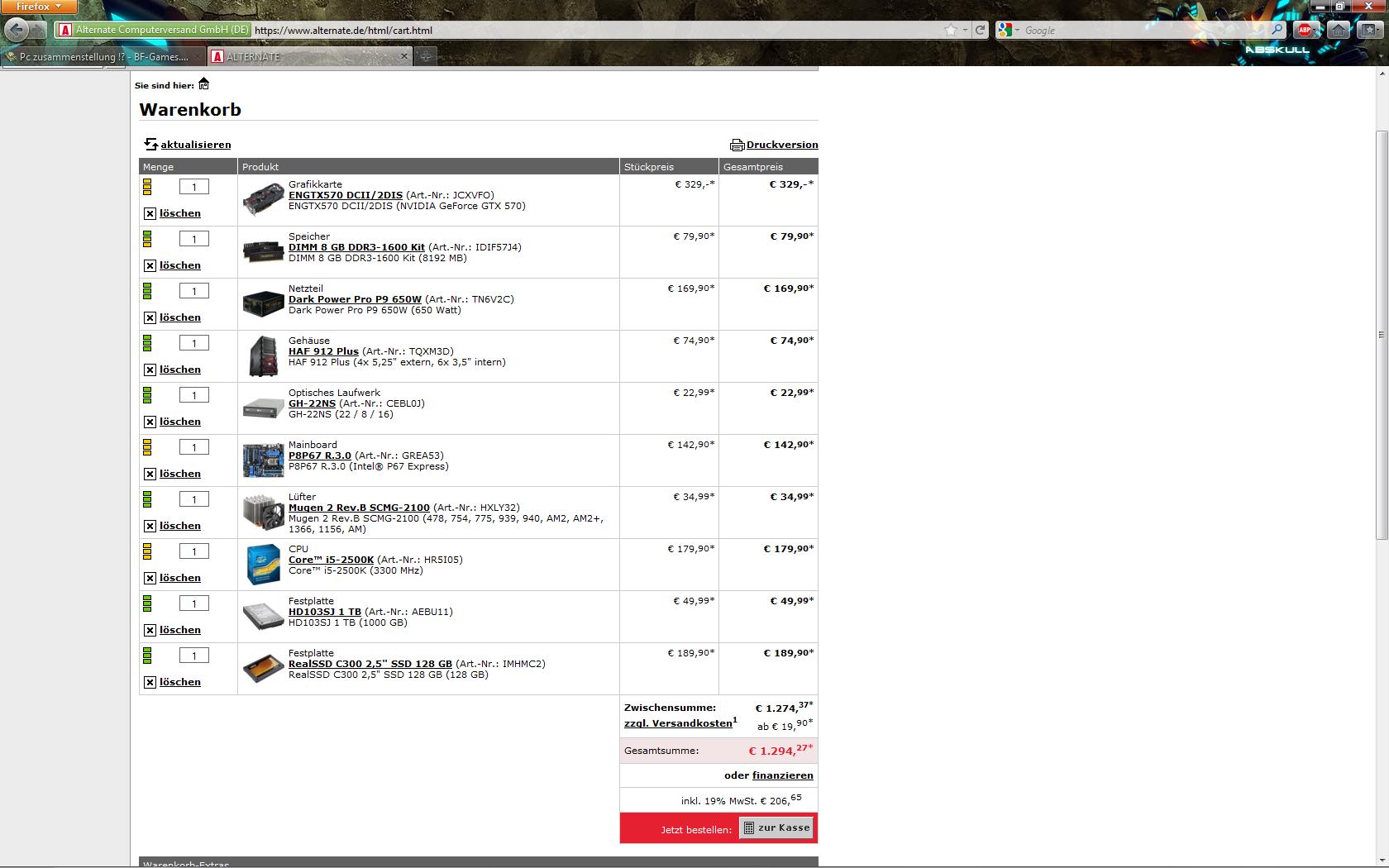Image resolution: width=1389 pixels, height=868 pixels.
Task: Click quantity field of HAF 912 Plus case
Action: [194, 343]
